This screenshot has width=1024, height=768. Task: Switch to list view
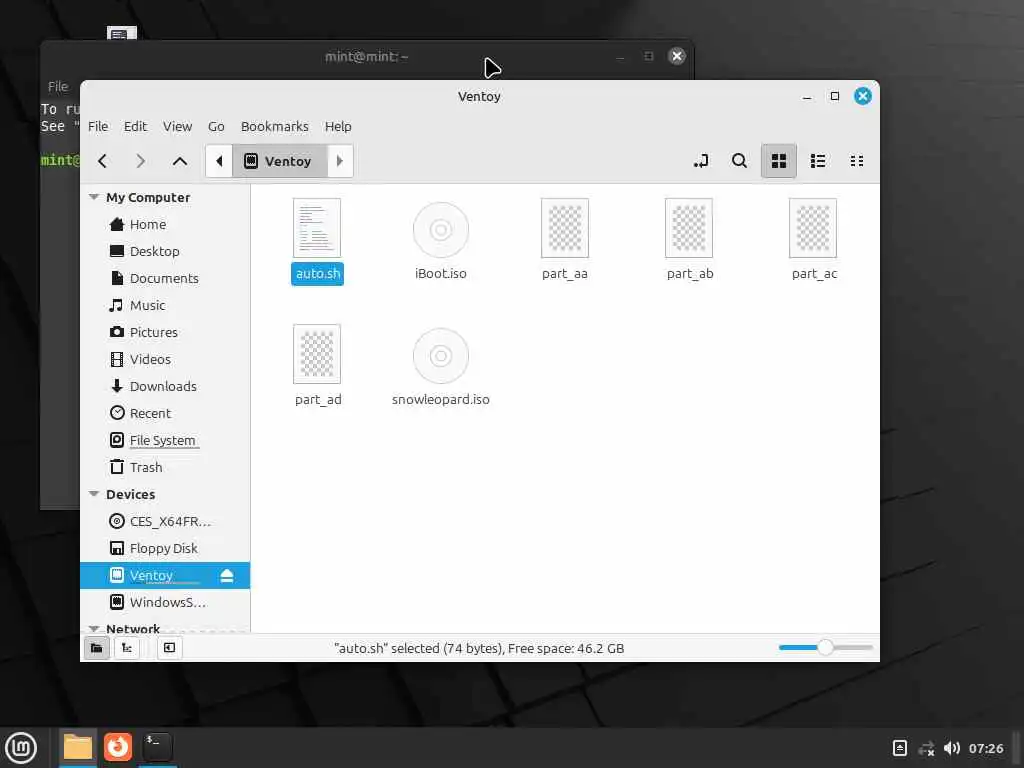818,161
